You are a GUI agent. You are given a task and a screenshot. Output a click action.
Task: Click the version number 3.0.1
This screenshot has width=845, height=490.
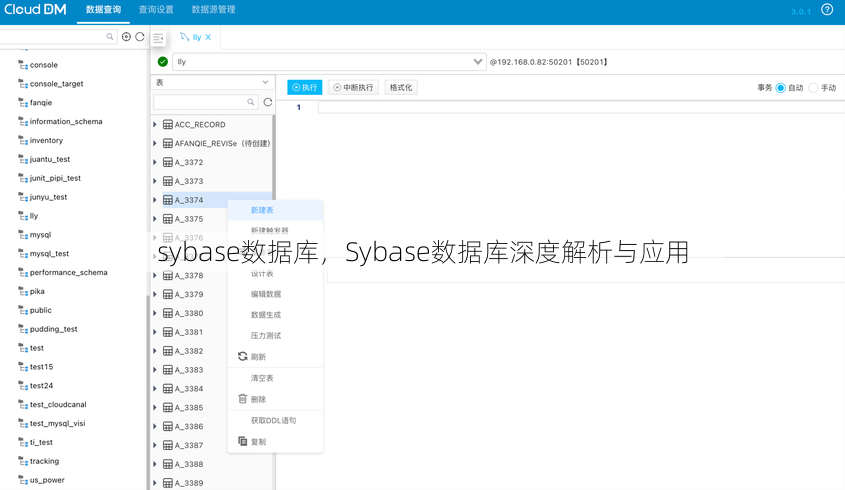(801, 11)
